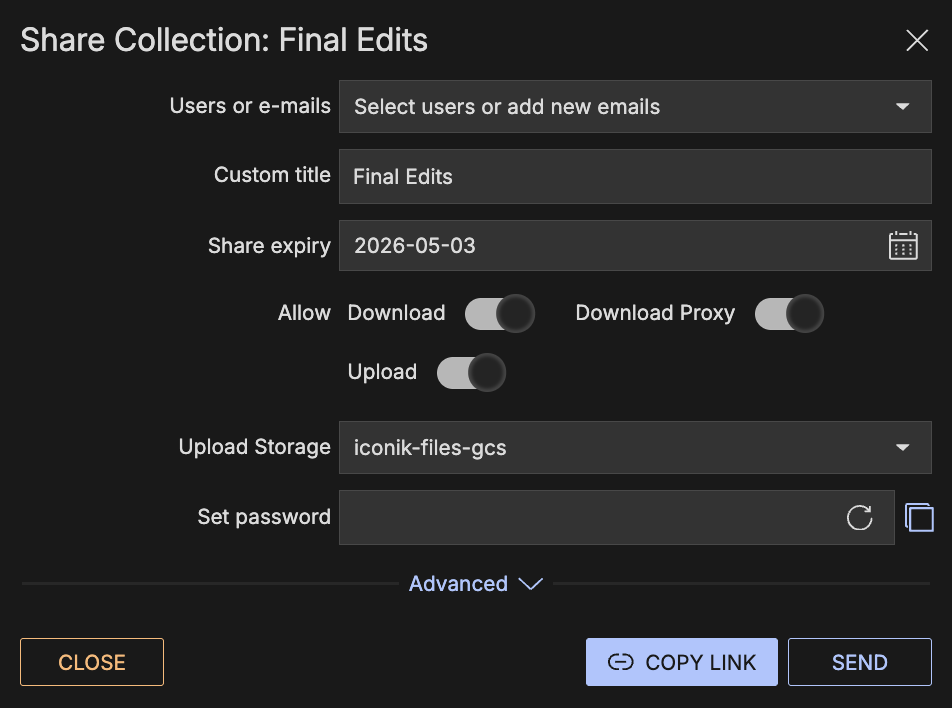Click the SEND button
Image resolution: width=952 pixels, height=708 pixels.
click(859, 662)
